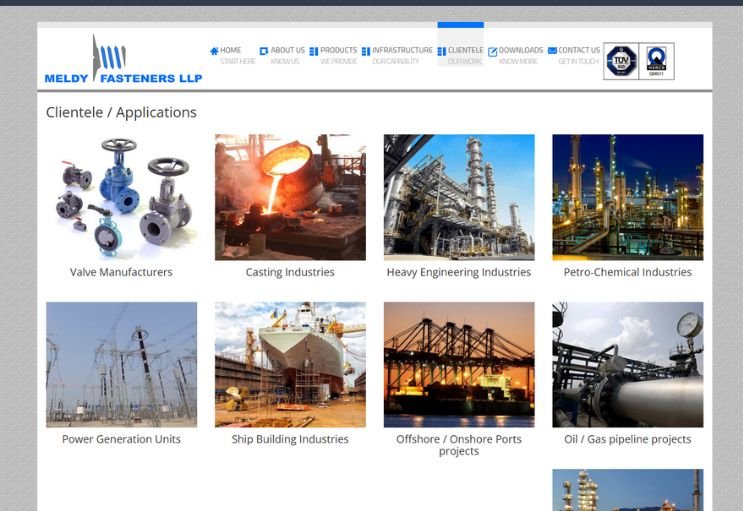The height and width of the screenshot is (511, 743).
Task: Open the Petro-Chemical Industries image
Action: pyautogui.click(x=628, y=197)
